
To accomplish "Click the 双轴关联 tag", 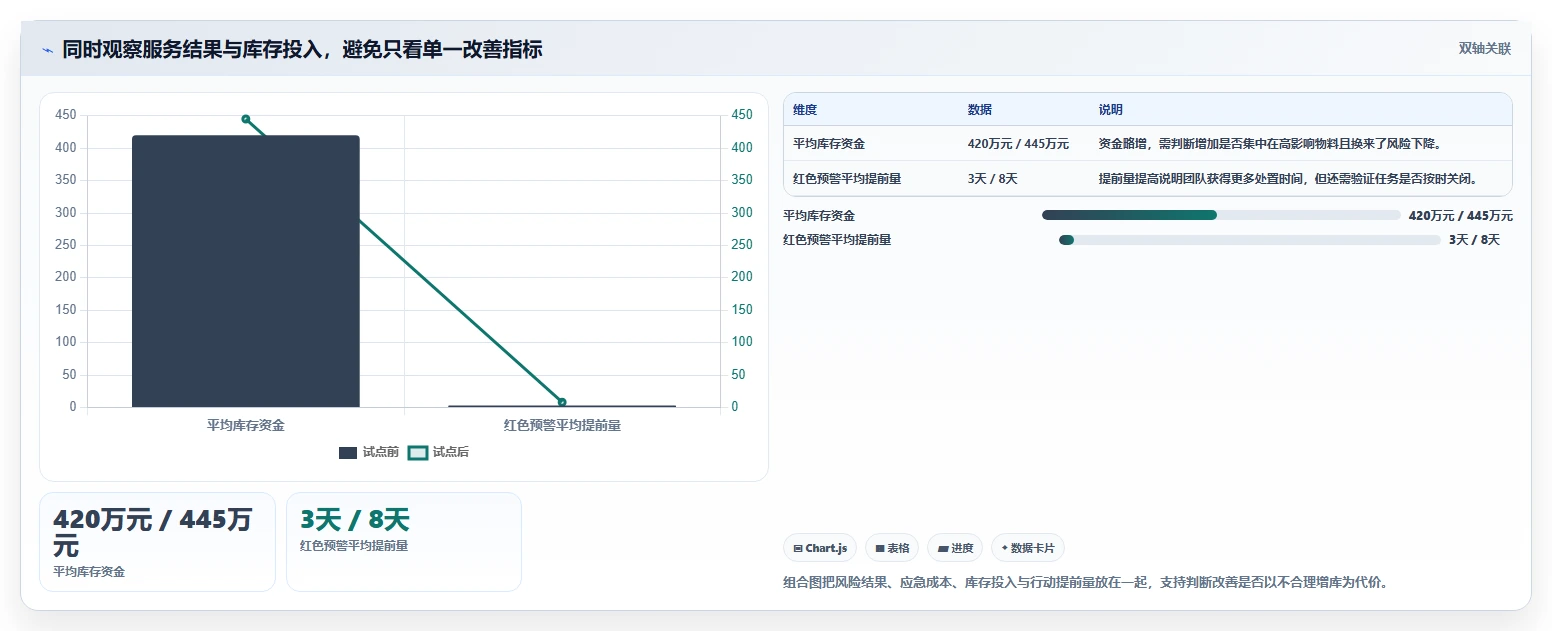I will tap(1484, 48).
